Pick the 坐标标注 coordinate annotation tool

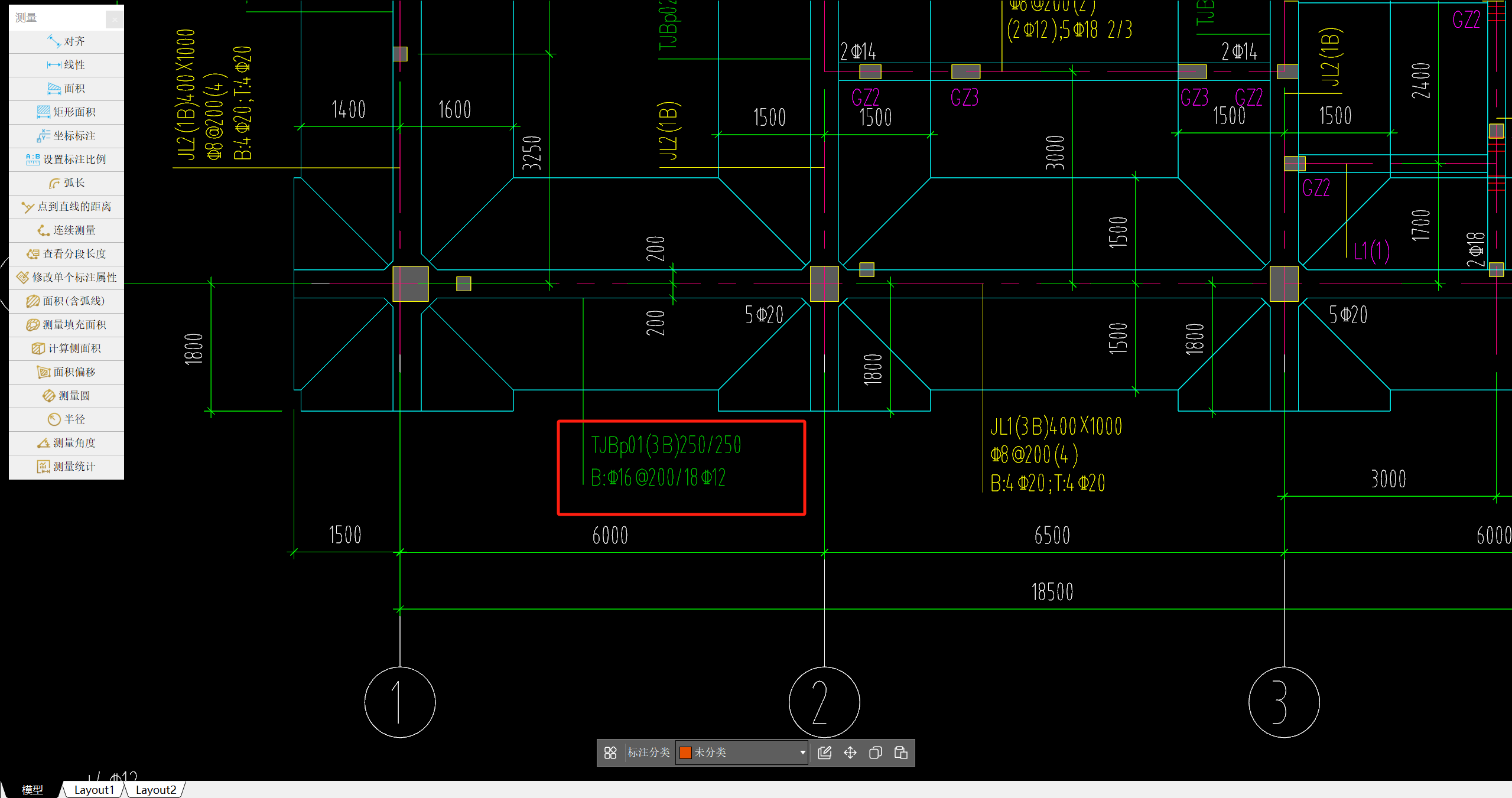click(x=66, y=136)
